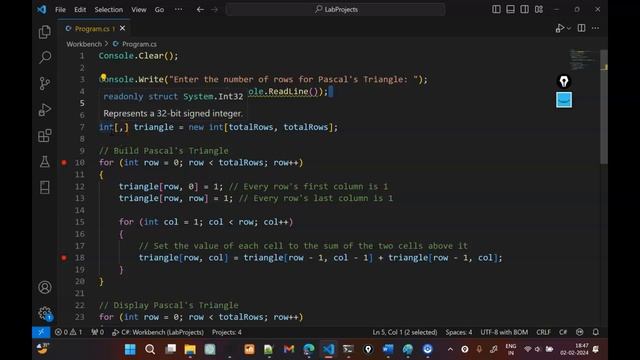Click C#: Workbench (LabProjects) status item
The image size is (640, 360).
pyautogui.click(x=158, y=332)
